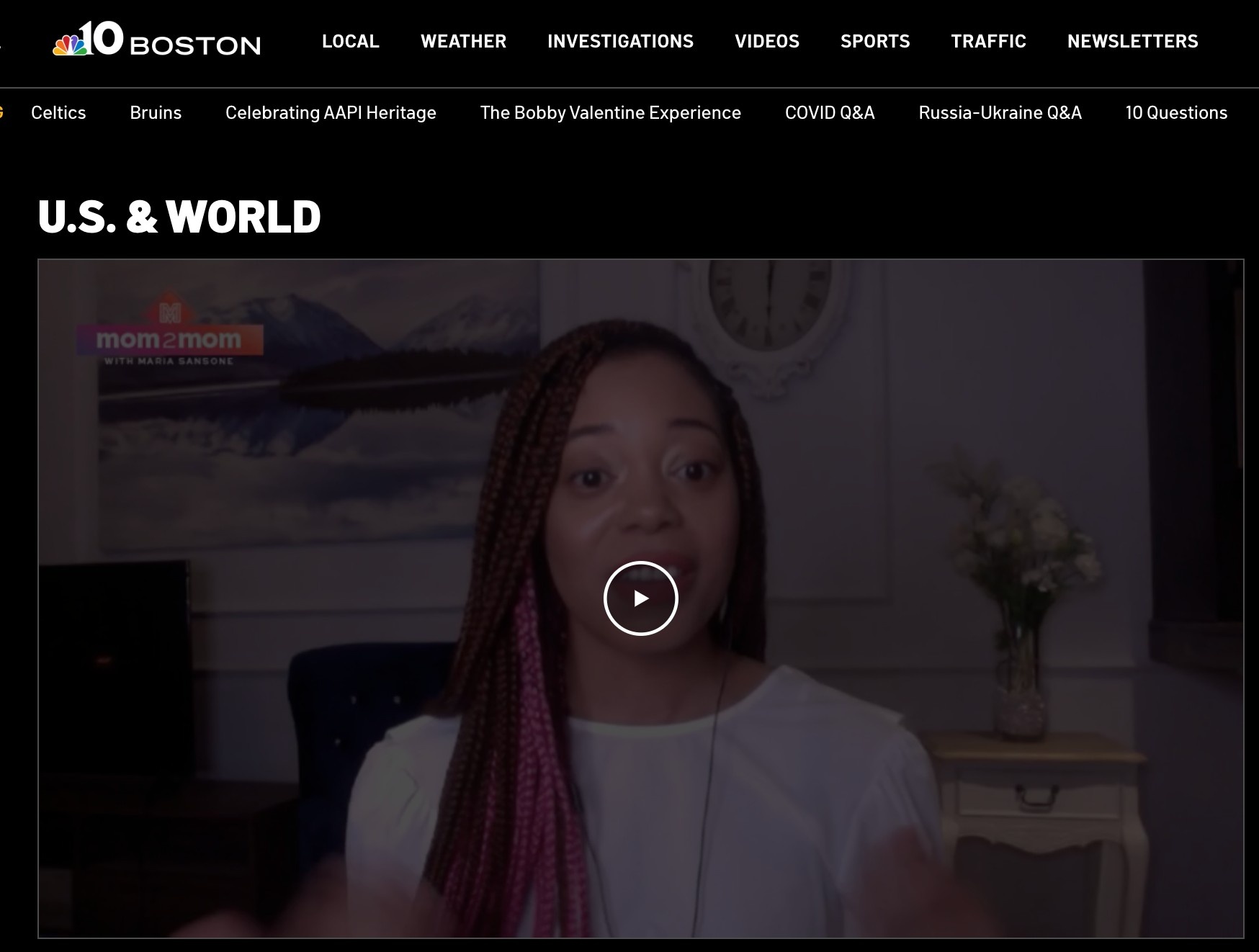
Task: Open the Weather menu
Action: click(x=464, y=41)
